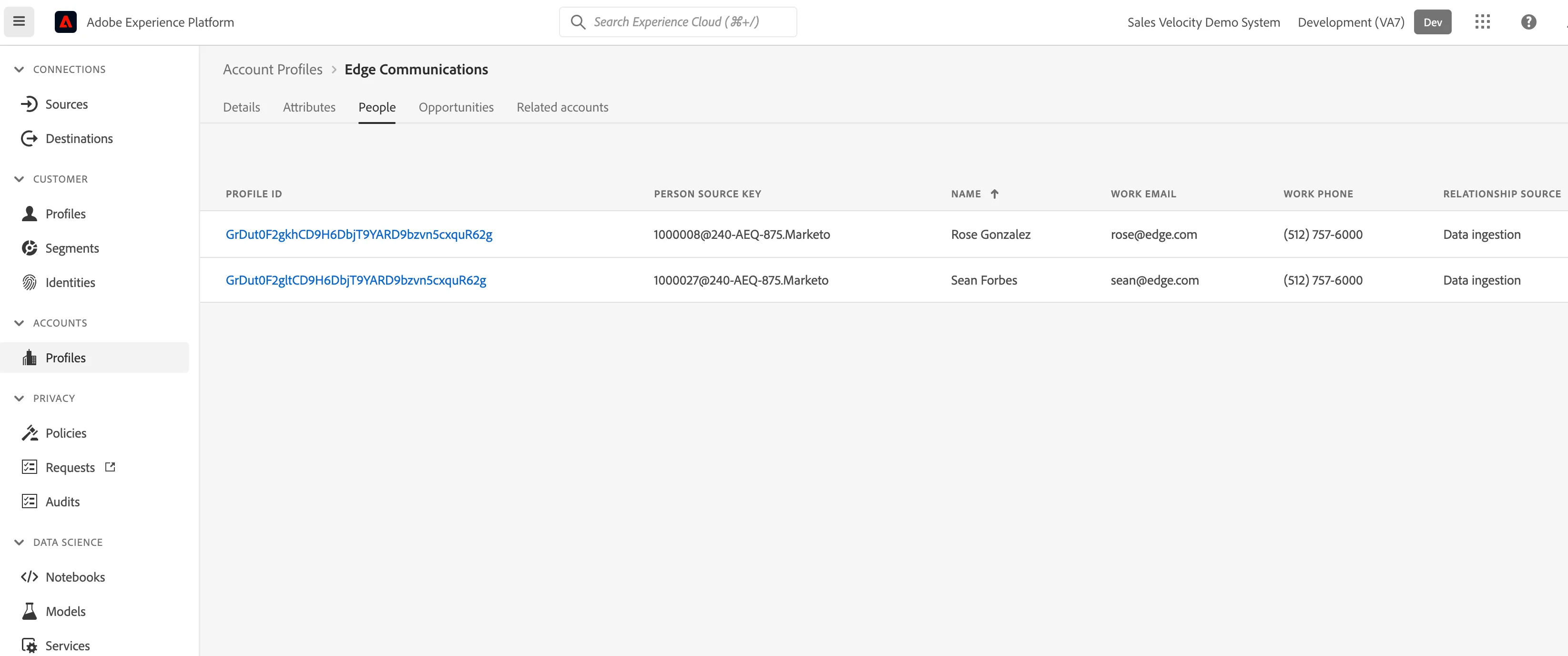Toggle the Name column sort arrow
The width and height of the screenshot is (1568, 656).
pyautogui.click(x=994, y=194)
